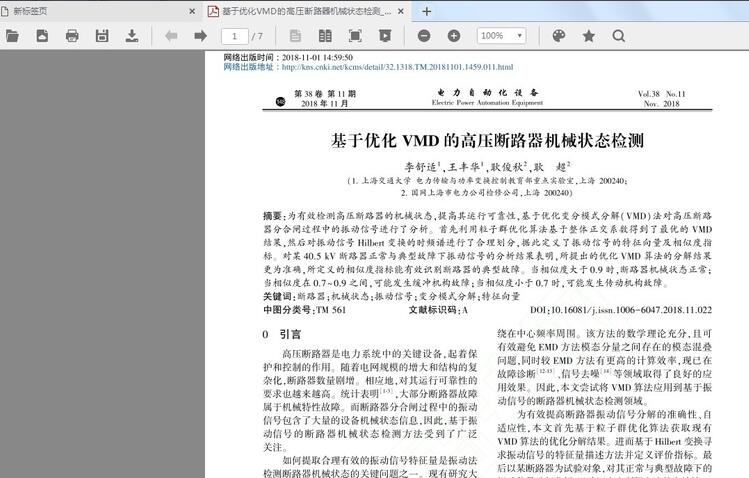Open the color theme palette

559,36
